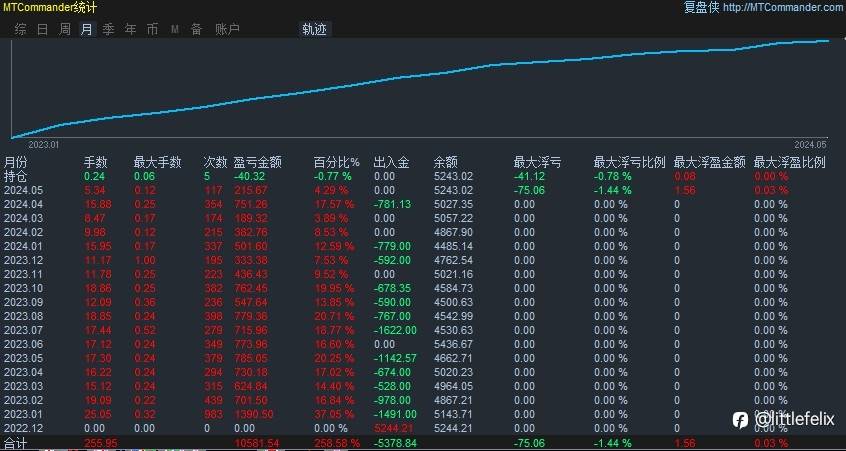846x451 pixels.
Task: Click the 最大浮亏比例 column header
Action: tap(630, 162)
